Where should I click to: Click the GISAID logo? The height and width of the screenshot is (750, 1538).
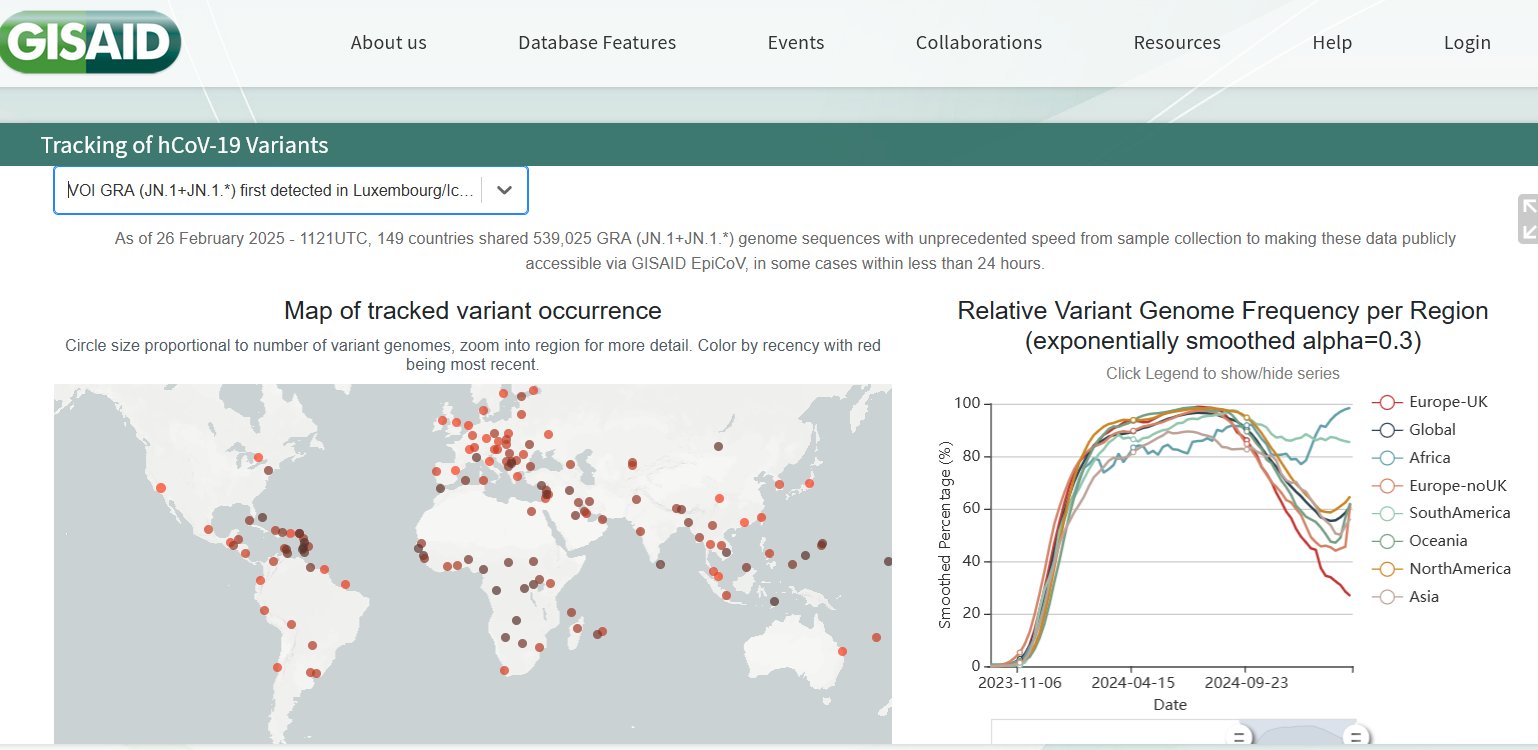[90, 42]
